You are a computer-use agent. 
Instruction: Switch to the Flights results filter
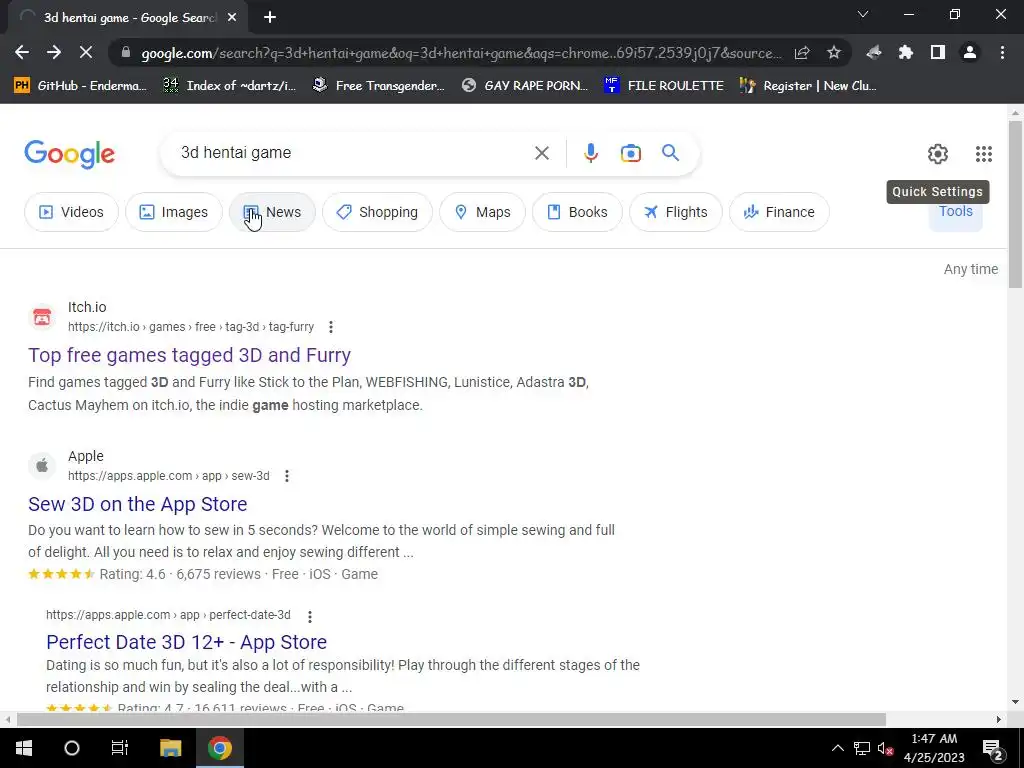(x=675, y=212)
